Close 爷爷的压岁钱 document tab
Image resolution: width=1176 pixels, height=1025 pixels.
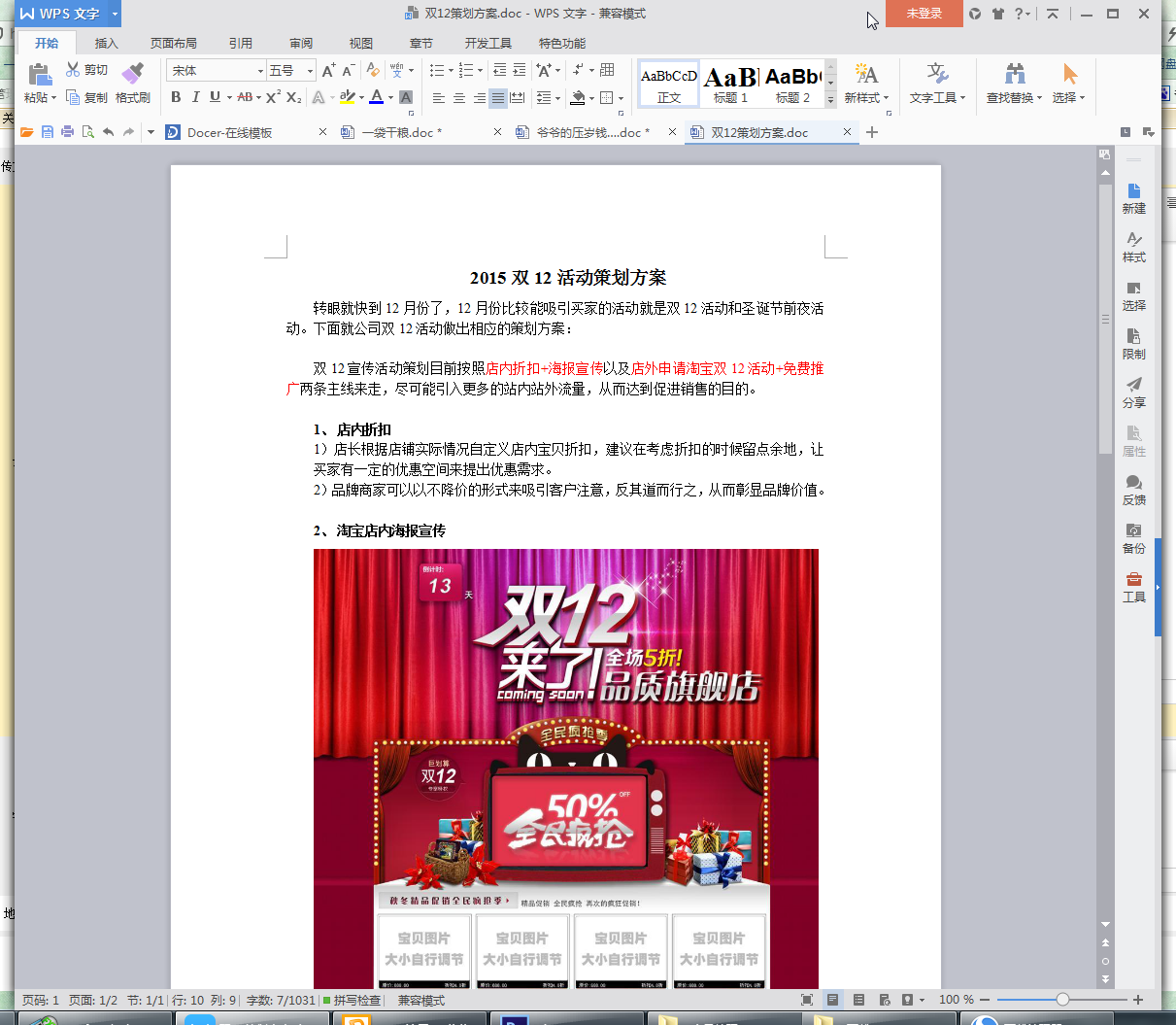[672, 132]
